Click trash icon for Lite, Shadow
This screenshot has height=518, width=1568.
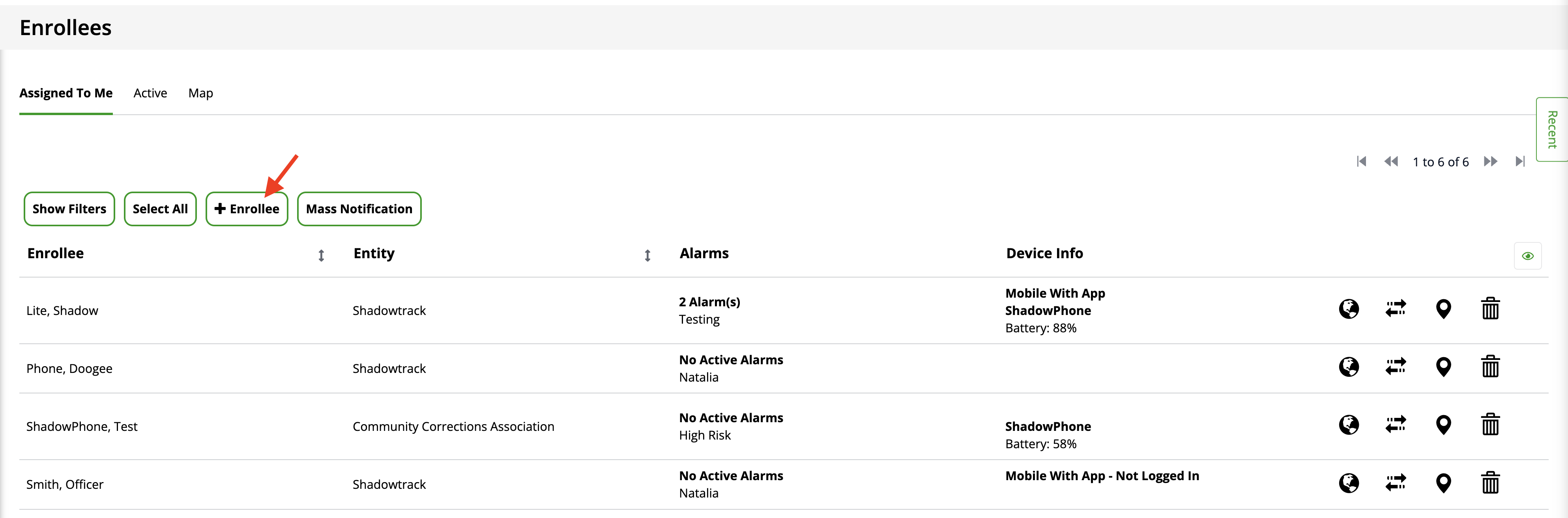pos(1489,309)
